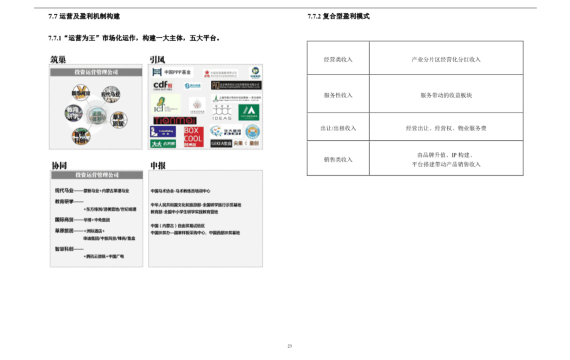This screenshot has width=570, height=360.
Task: Click the '智慧科创' circle in the diagram
Action: [x=81, y=136]
